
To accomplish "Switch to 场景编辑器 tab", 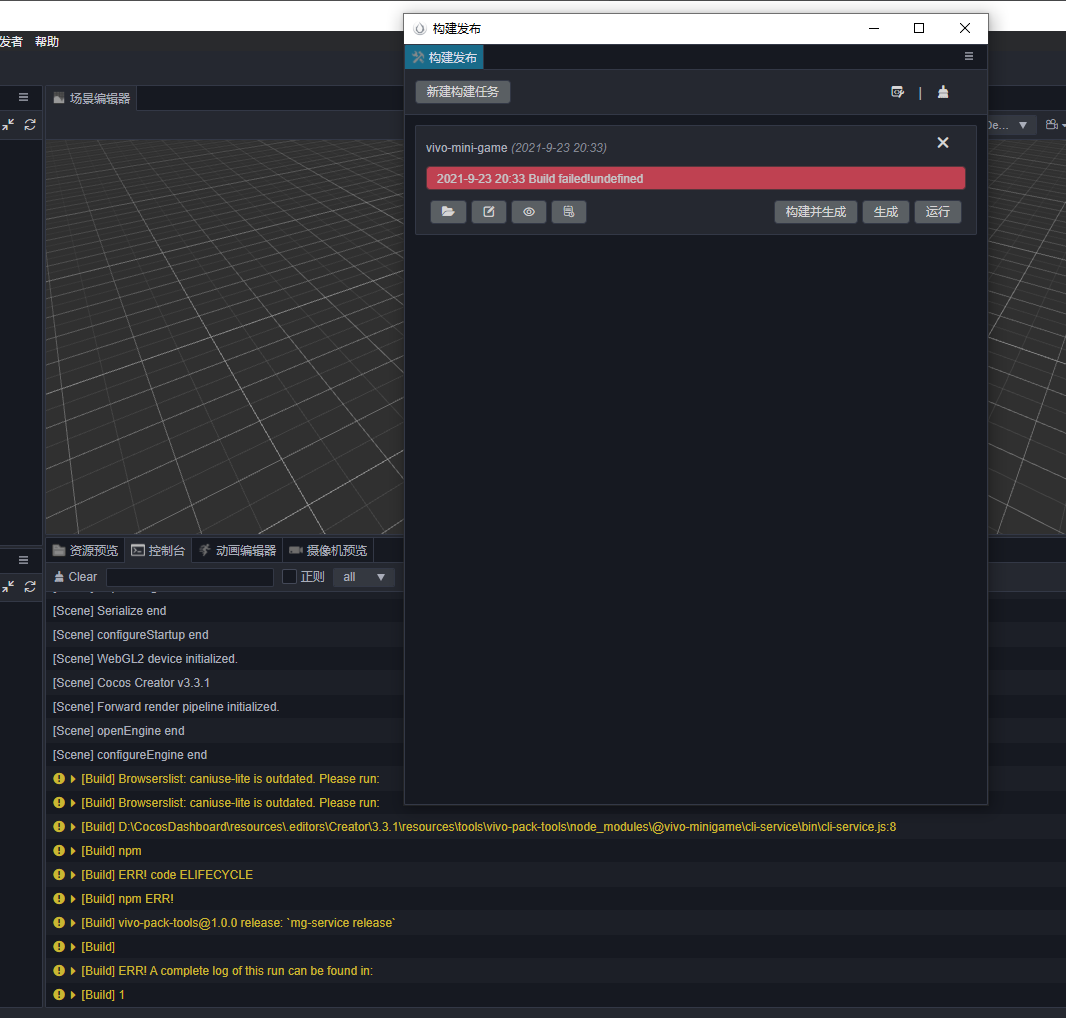I will 92,99.
